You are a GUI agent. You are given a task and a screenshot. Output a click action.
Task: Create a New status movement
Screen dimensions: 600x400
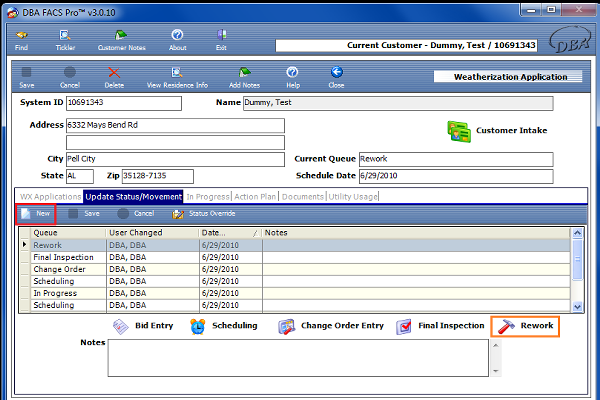click(x=36, y=214)
